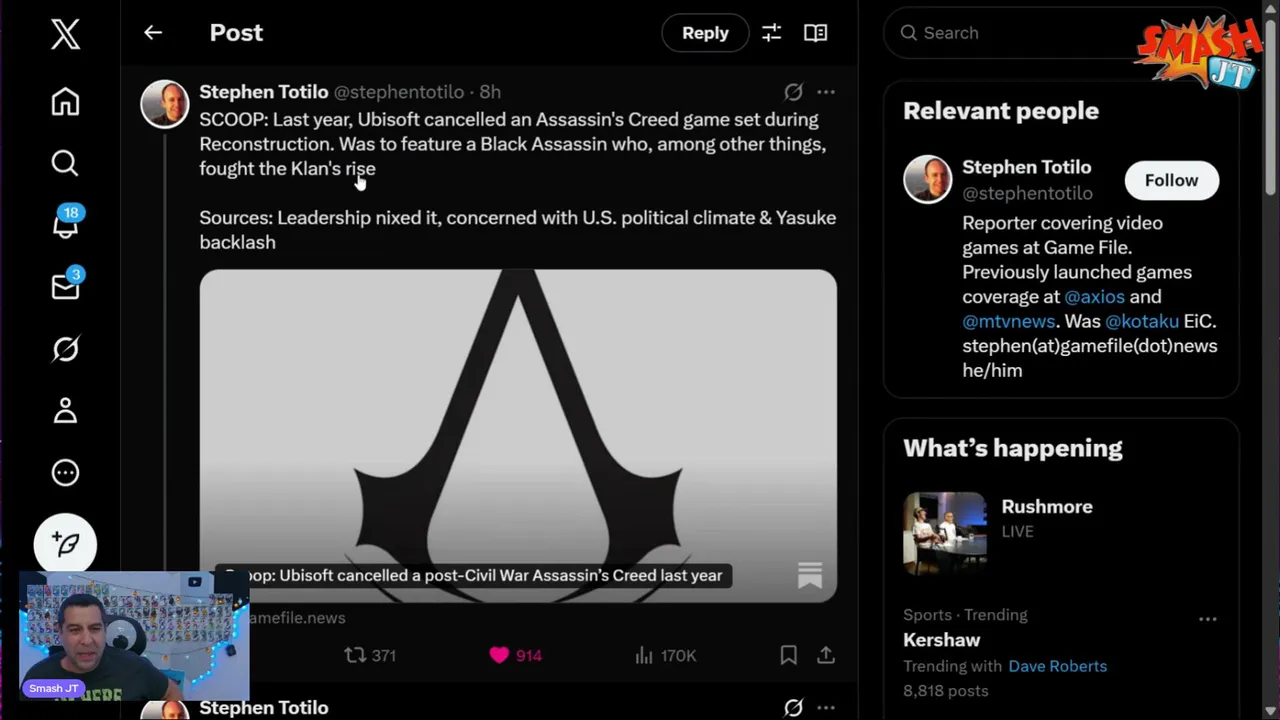Viewport: 1280px width, 720px height.
Task: Click the 8h post timestamp
Action: tap(490, 92)
